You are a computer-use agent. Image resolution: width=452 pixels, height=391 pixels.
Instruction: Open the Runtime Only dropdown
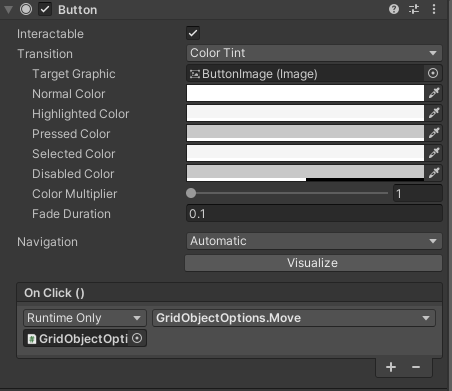(x=85, y=318)
